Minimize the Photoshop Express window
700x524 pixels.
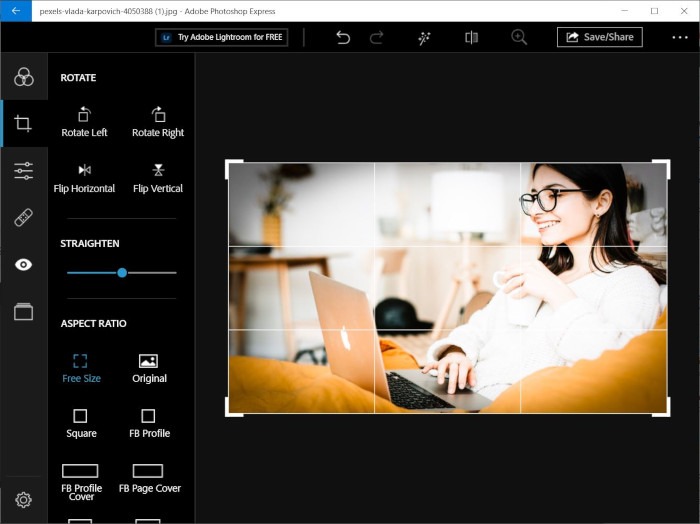pyautogui.click(x=625, y=11)
